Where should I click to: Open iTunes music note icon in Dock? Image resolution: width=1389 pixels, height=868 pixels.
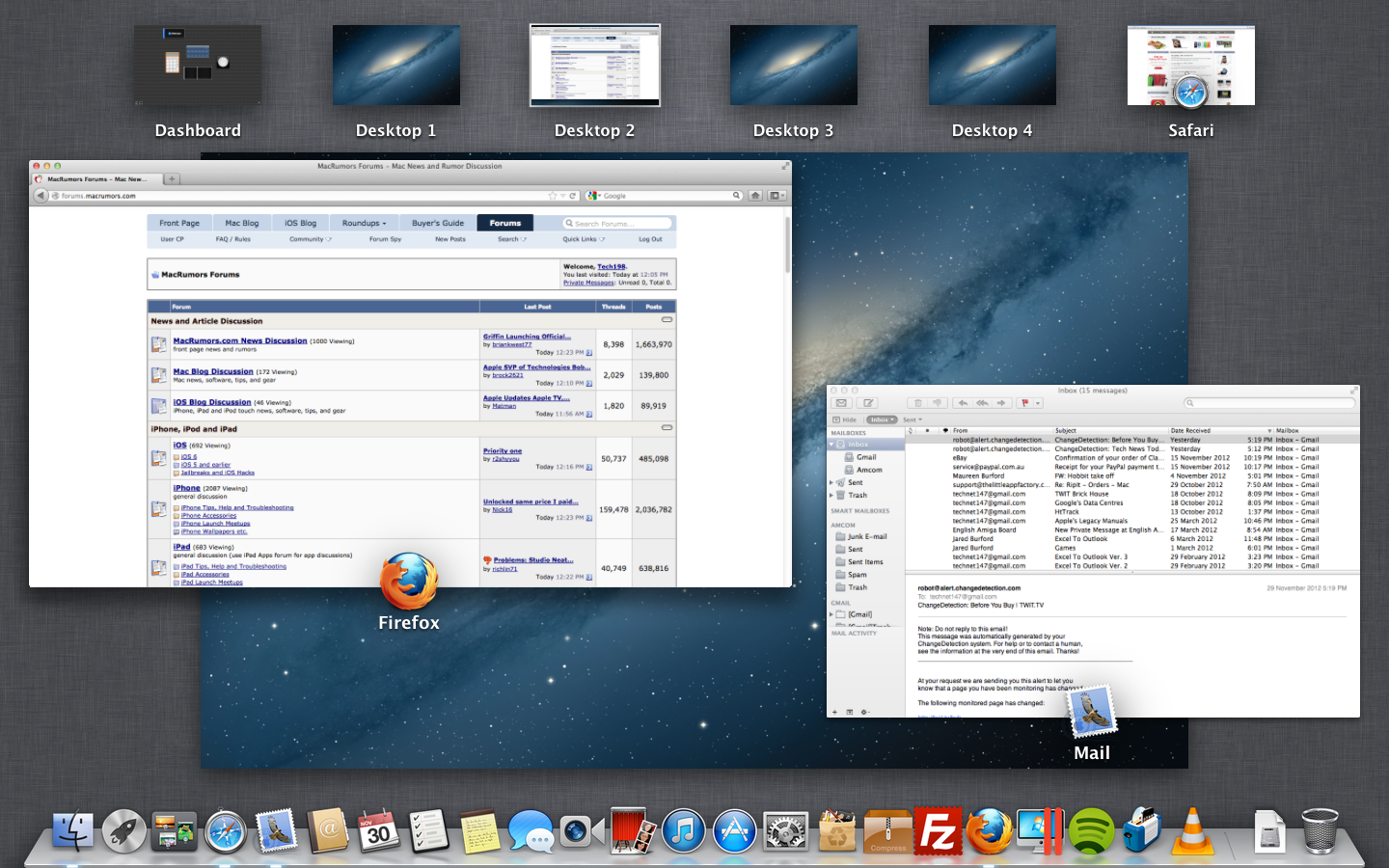(x=684, y=830)
